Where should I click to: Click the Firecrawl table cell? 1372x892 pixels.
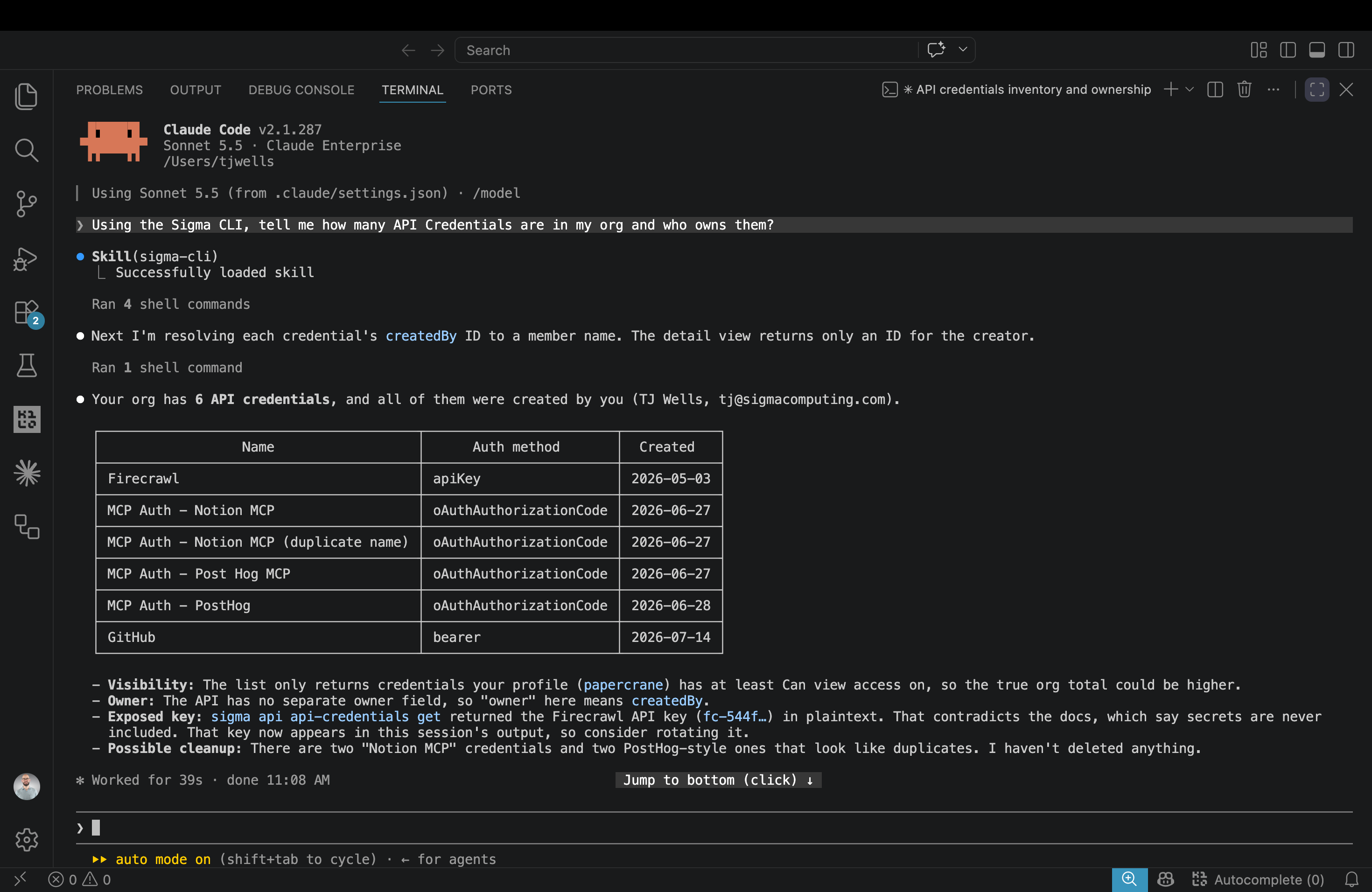click(258, 478)
